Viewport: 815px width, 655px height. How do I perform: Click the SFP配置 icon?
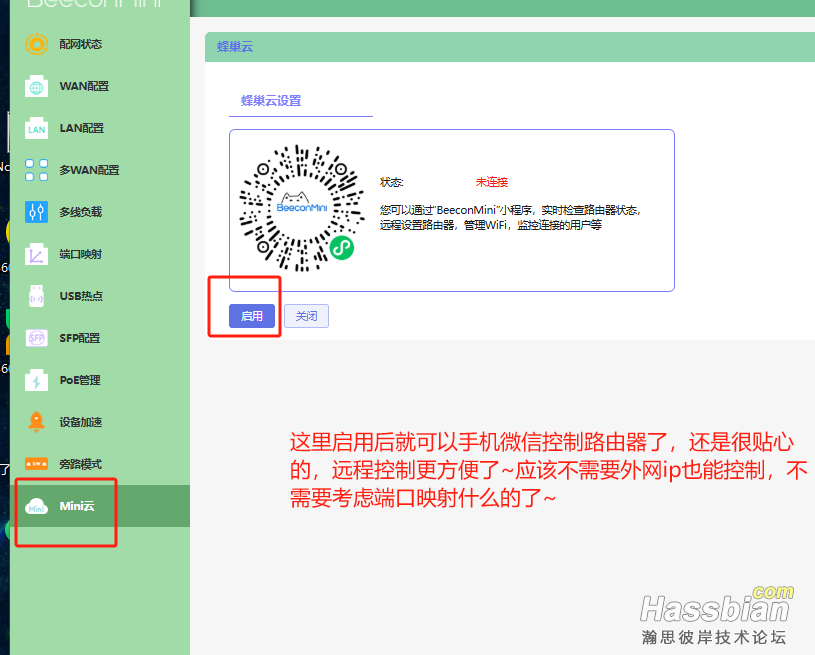(36, 338)
